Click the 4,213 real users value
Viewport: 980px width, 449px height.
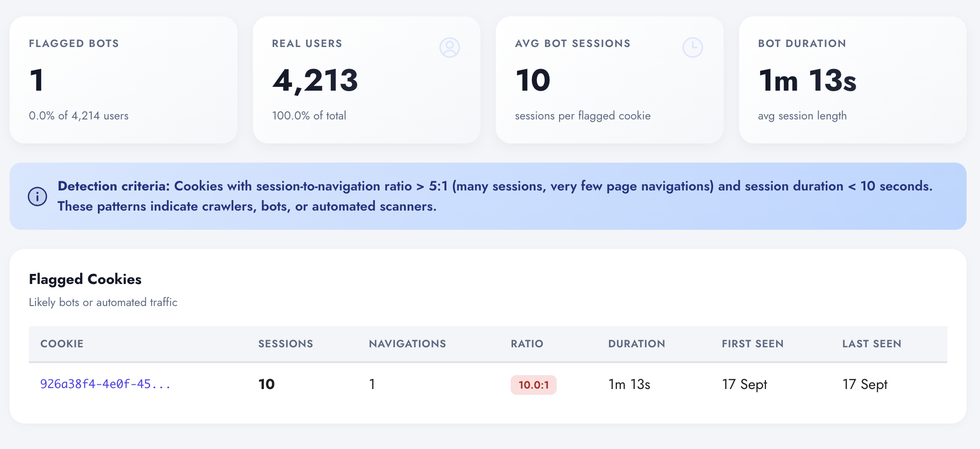pos(315,81)
